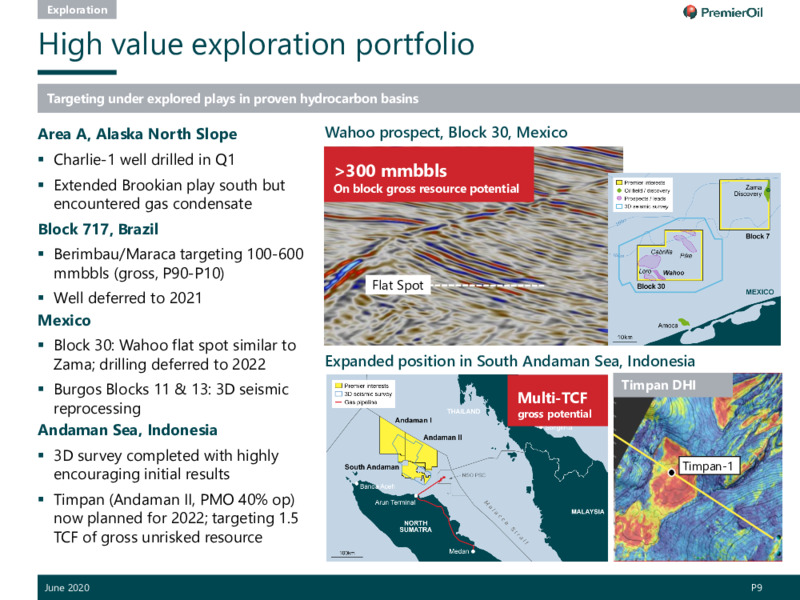Click the 'P9' page number

tap(757, 588)
